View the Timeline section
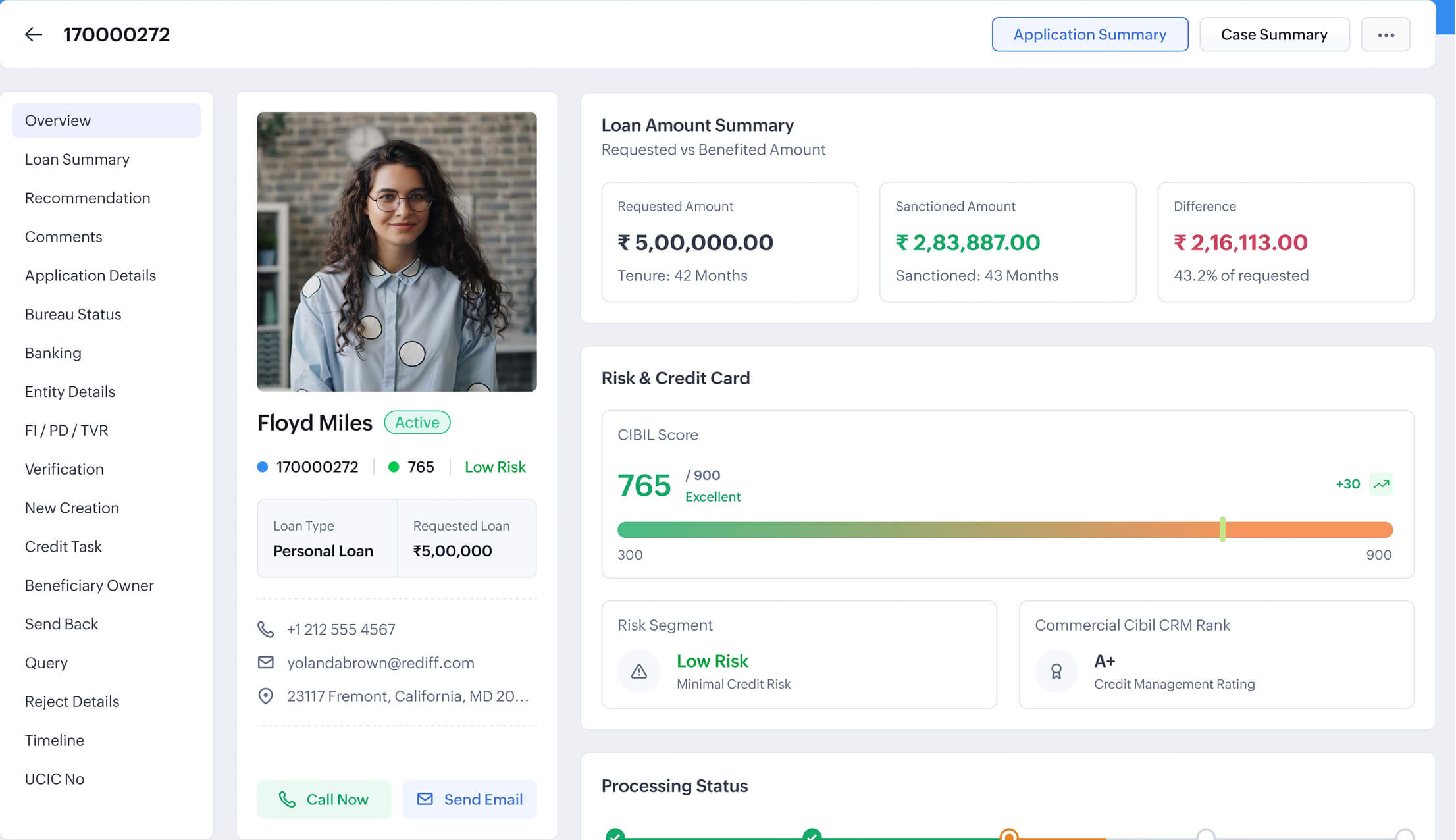This screenshot has height=840, width=1456. coord(107,741)
